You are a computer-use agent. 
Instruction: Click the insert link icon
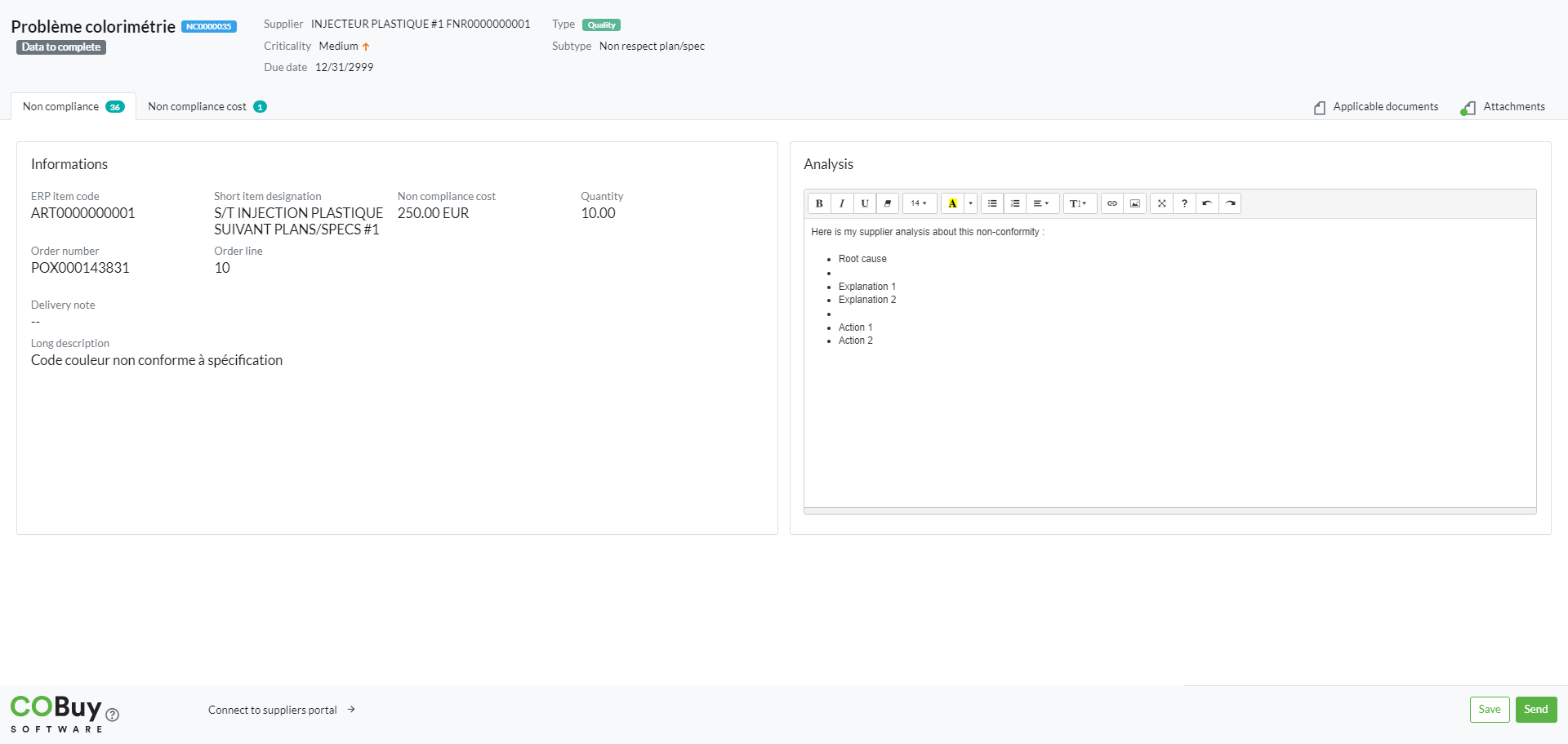(x=1112, y=203)
